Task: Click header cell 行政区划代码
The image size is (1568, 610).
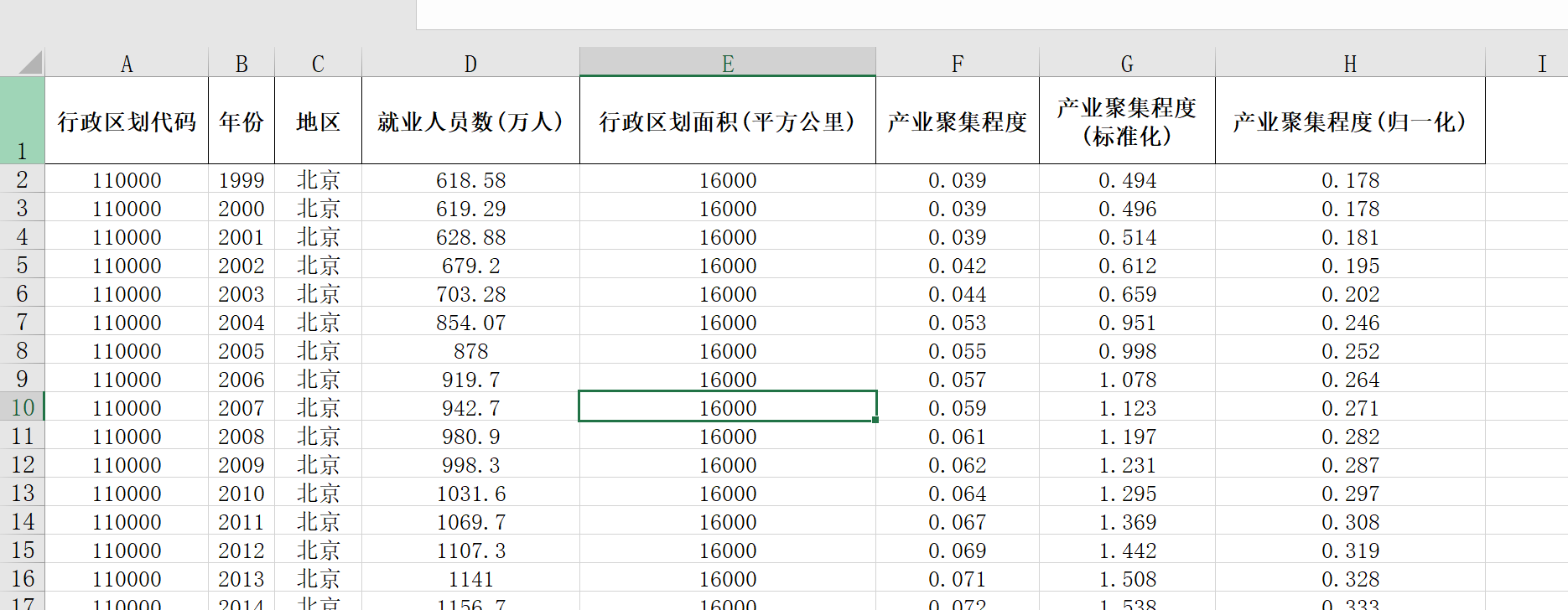Action: click(x=127, y=121)
